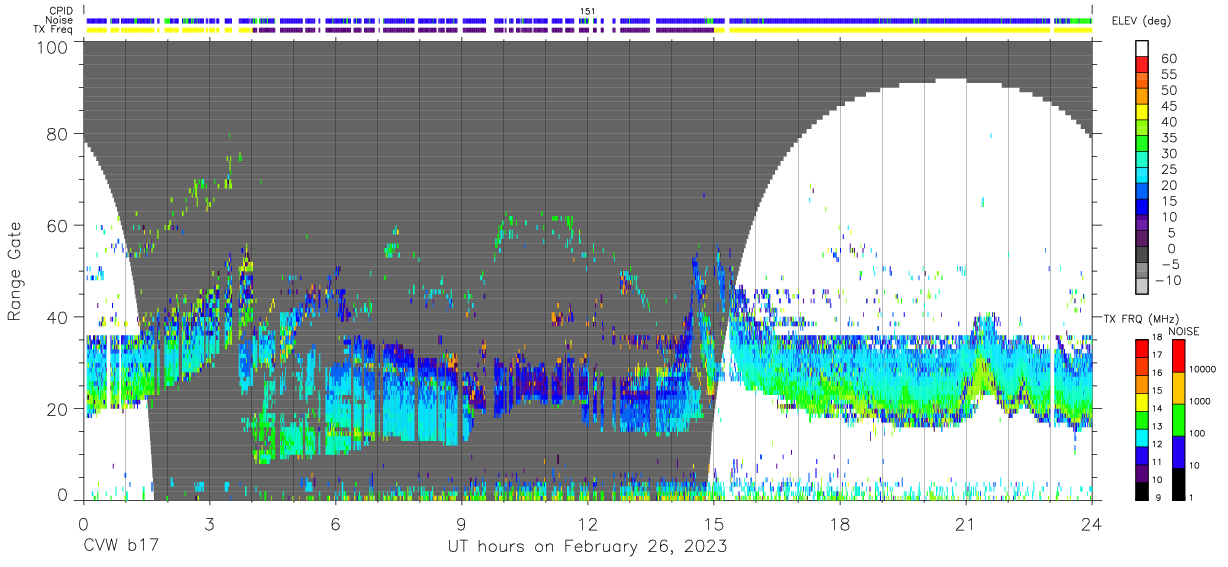This screenshot has height=567, width=1228.
Task: Click the green 100 noise color band
Action: (1178, 420)
